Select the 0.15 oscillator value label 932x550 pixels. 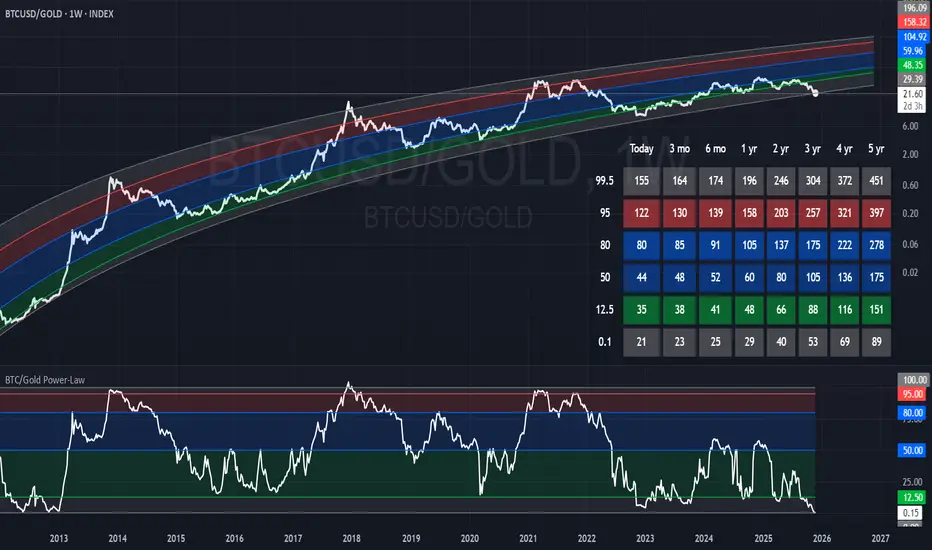point(912,513)
